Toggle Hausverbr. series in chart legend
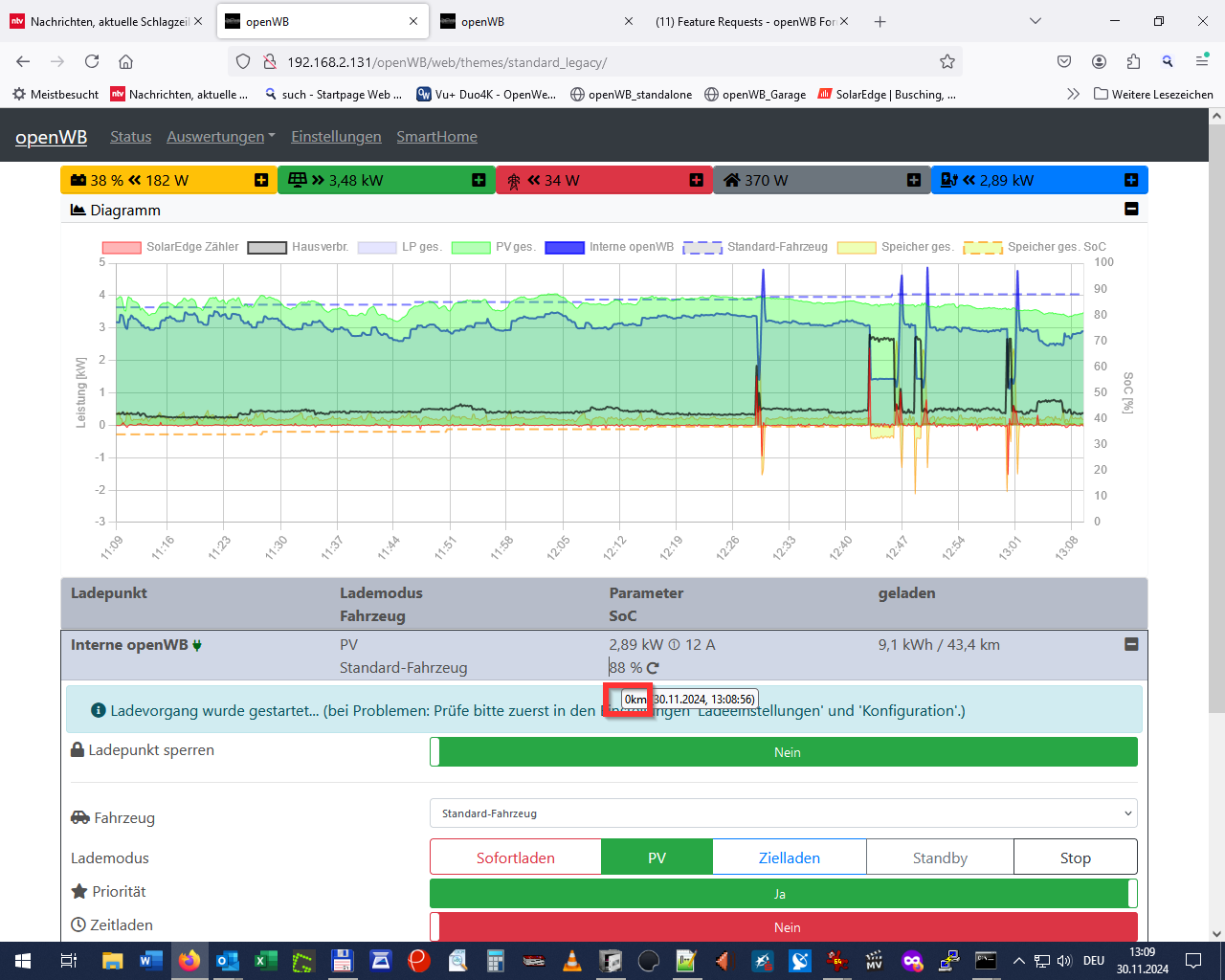Screen dimensions: 1225x980 pos(298,247)
